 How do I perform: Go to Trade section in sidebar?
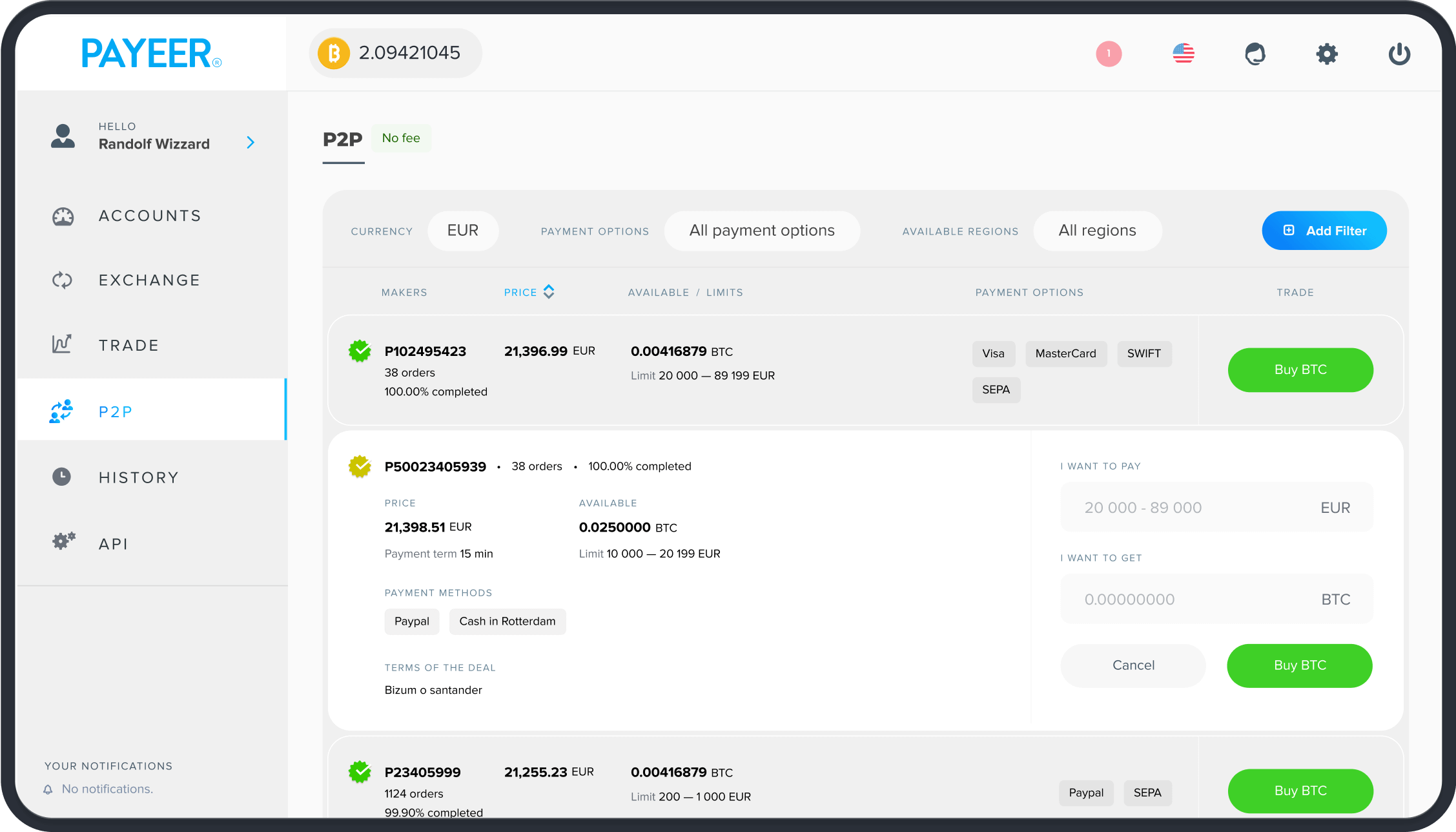tap(128, 346)
